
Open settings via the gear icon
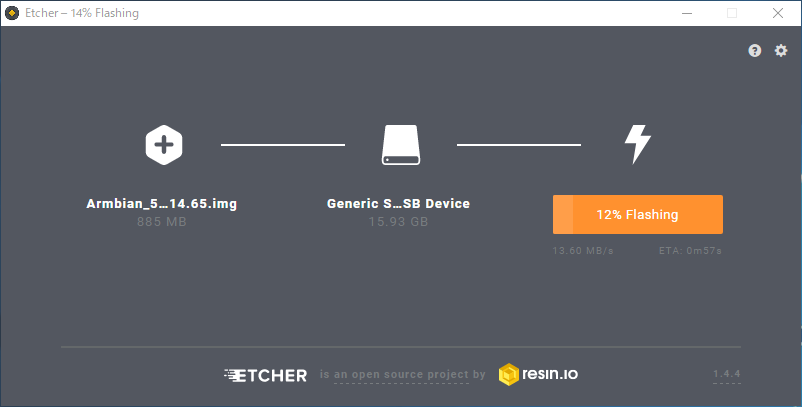[x=781, y=51]
